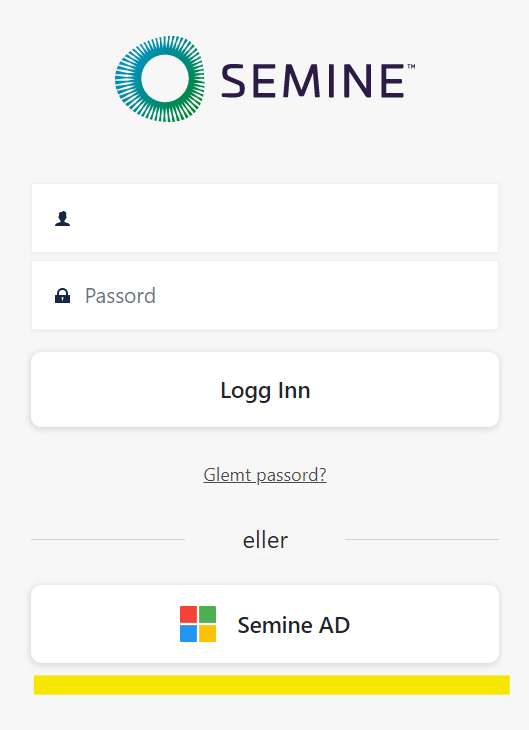Open the Glemt passord? link
The image size is (529, 730).
coord(265,475)
